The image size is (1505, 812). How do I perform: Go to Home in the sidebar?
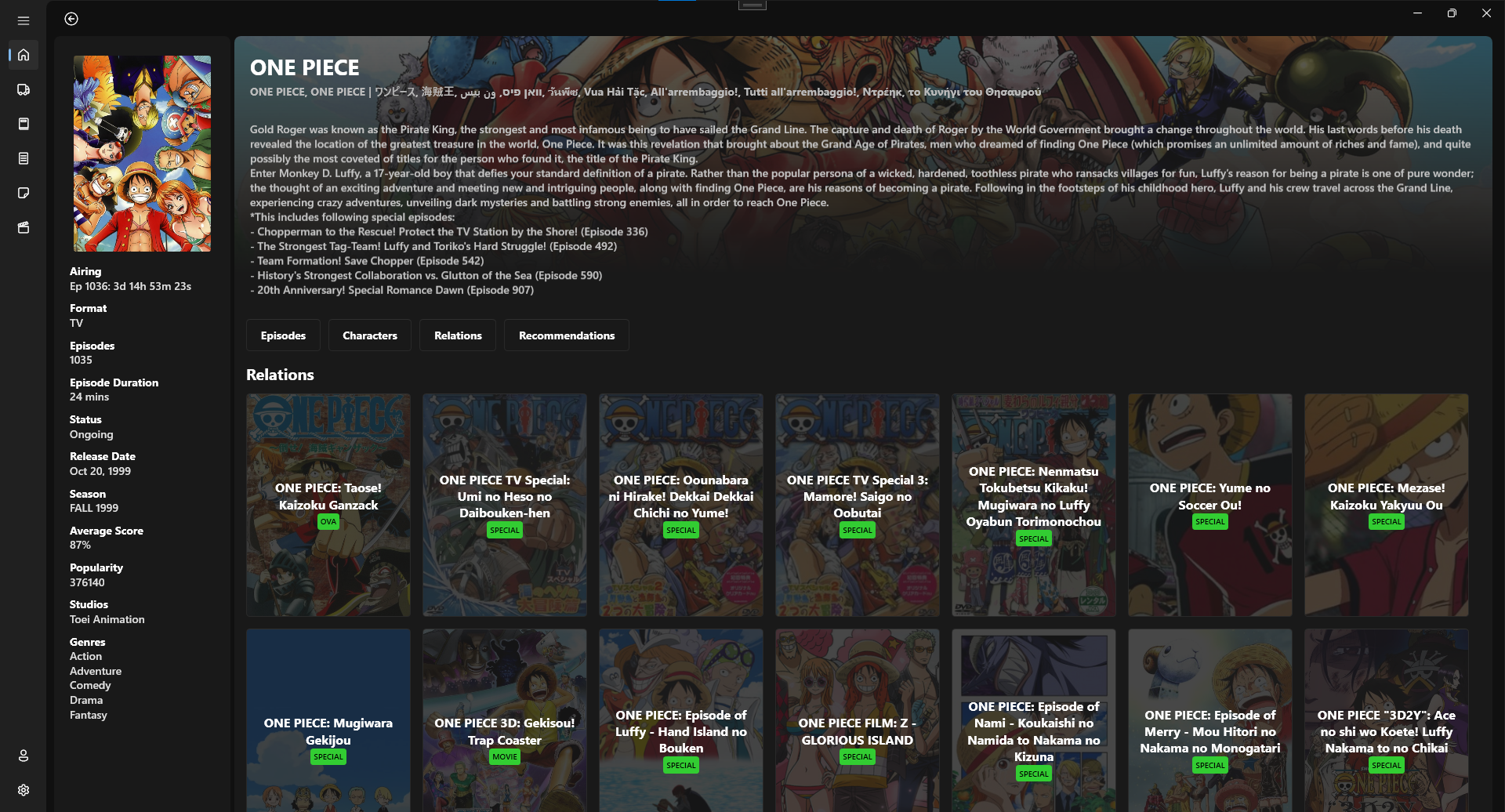pos(24,55)
